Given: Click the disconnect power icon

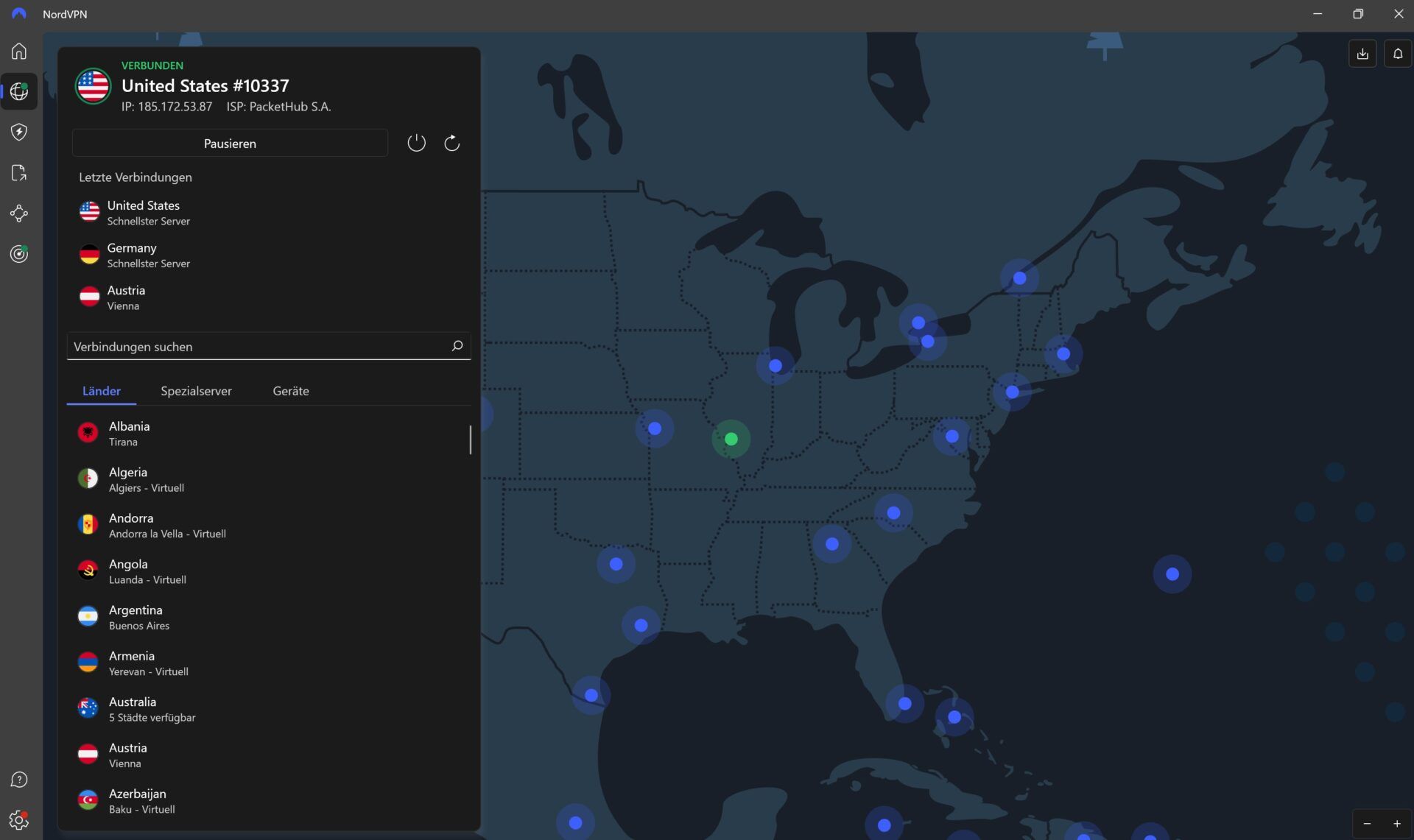Looking at the screenshot, I should pos(416,143).
